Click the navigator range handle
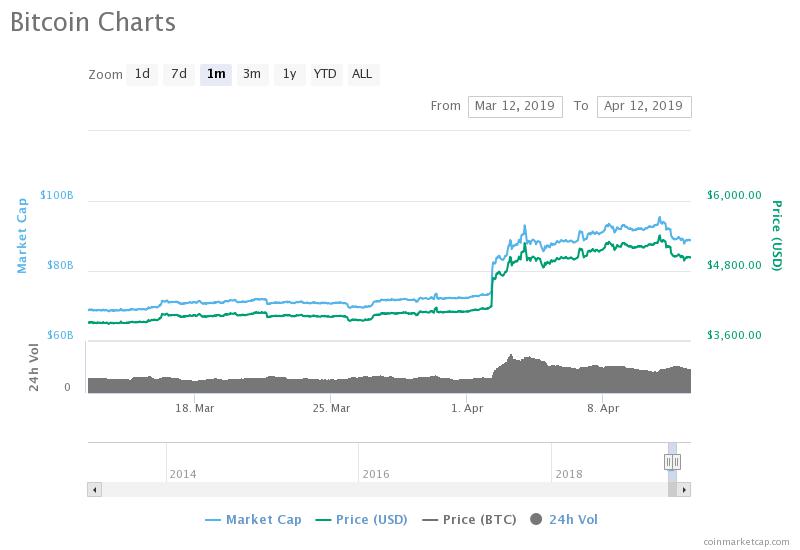Screen dimensions: 800x550 pos(672,461)
